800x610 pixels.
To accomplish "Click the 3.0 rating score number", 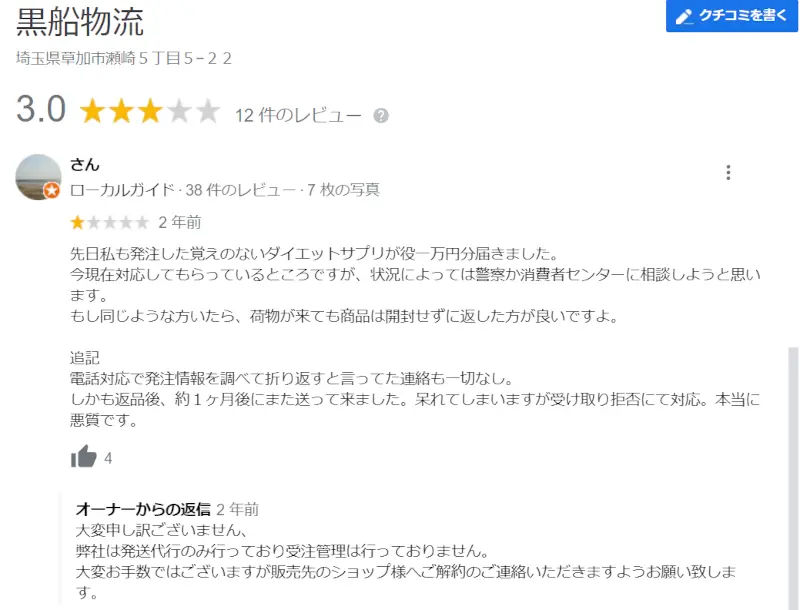I will (x=41, y=109).
